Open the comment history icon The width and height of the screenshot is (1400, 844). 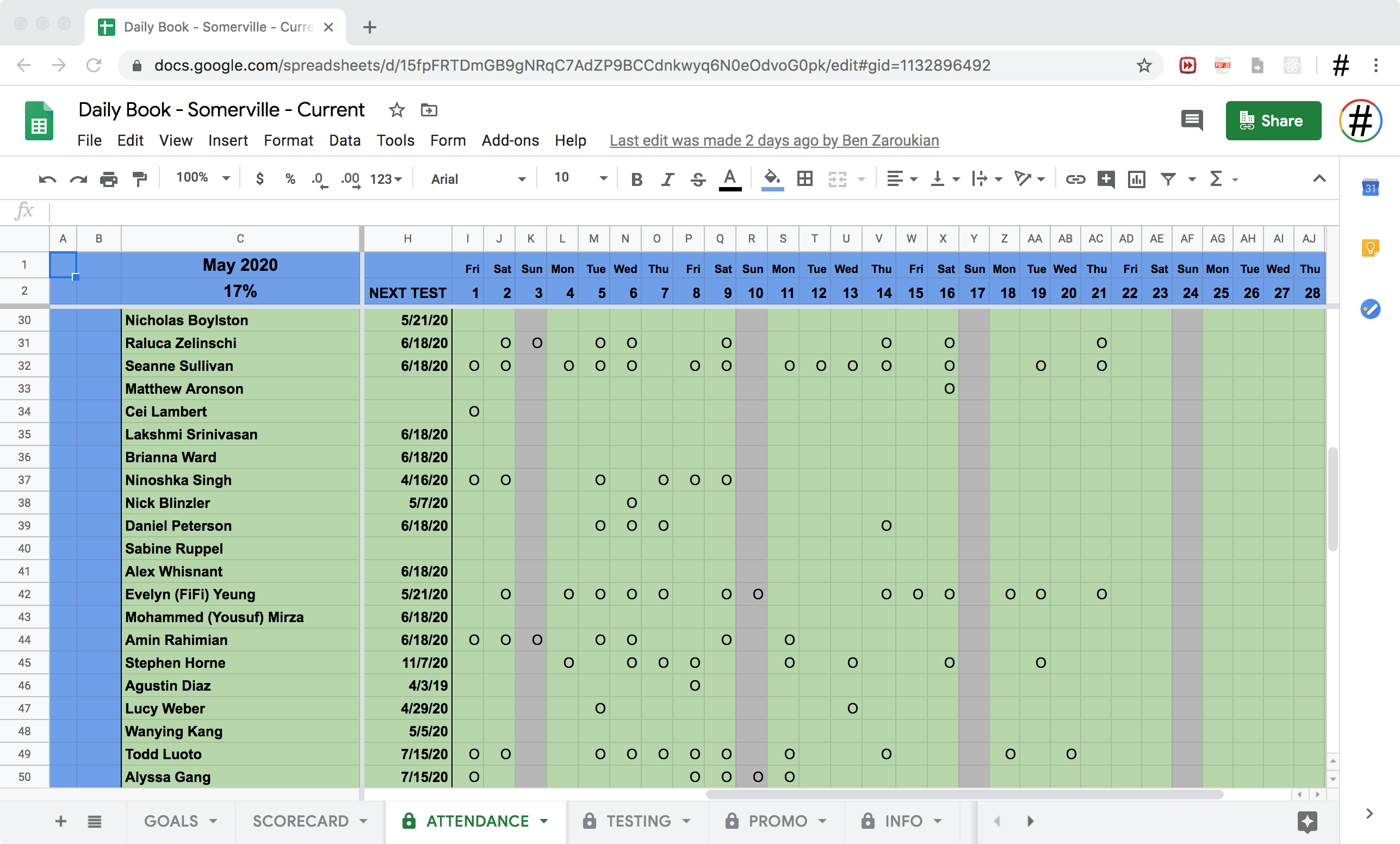click(1192, 120)
